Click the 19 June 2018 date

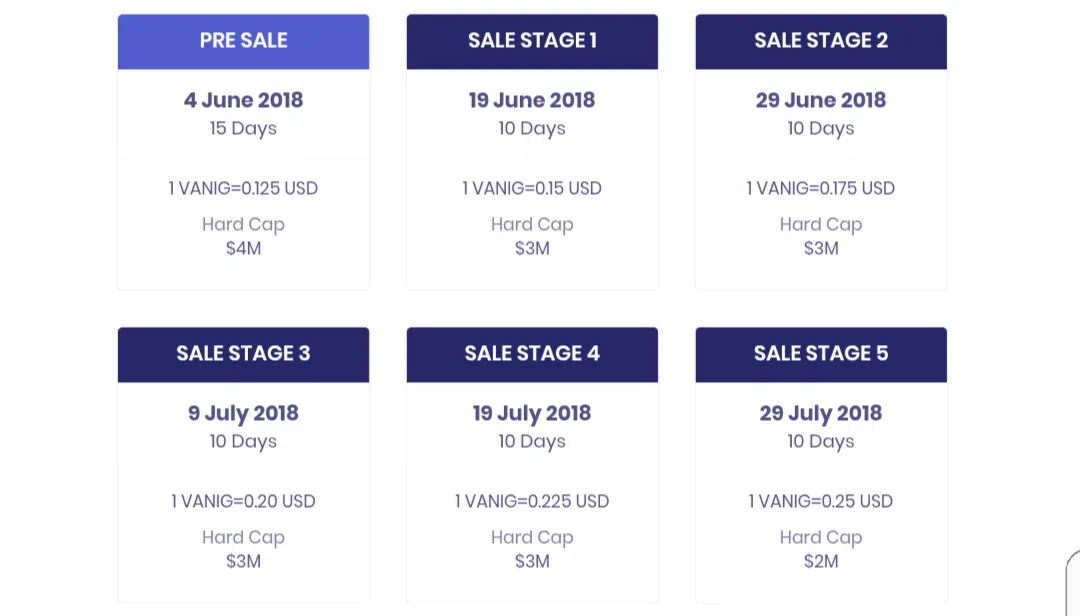(x=532, y=100)
